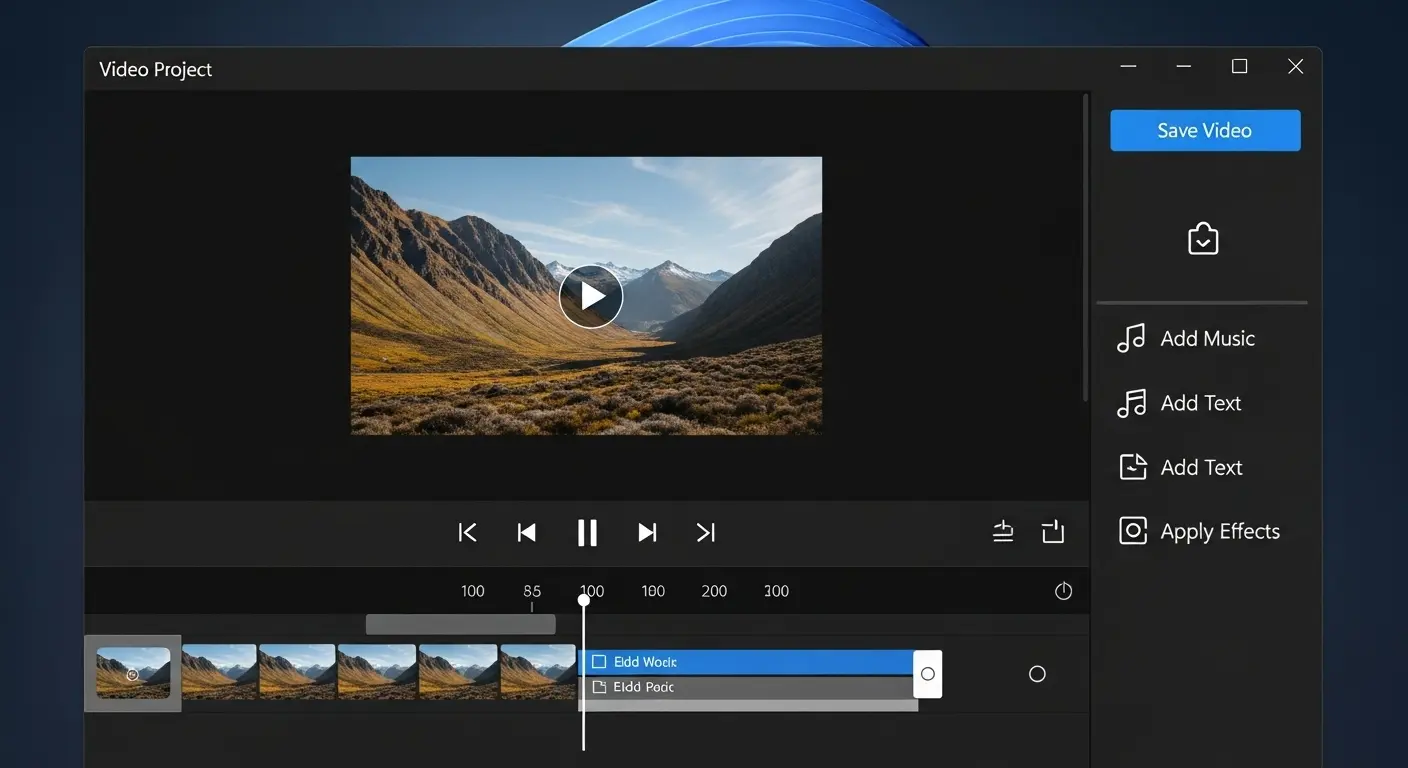
Task: Click the play button overlay on video preview
Action: [x=590, y=296]
